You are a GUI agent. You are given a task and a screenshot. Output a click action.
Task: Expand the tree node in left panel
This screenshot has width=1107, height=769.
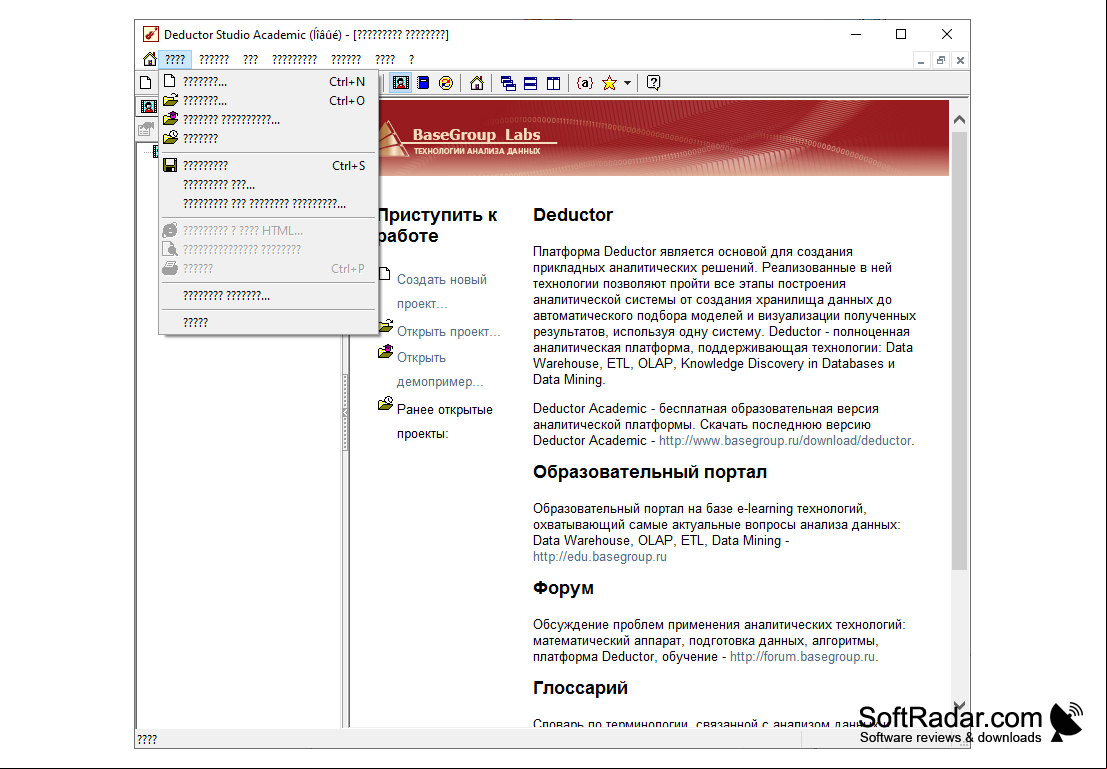pyautogui.click(x=155, y=151)
